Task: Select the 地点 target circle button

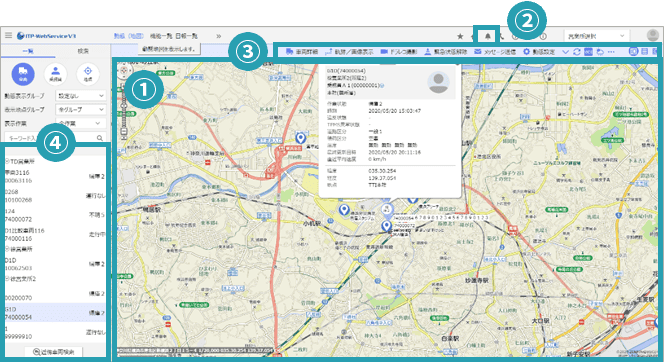Action: point(88,74)
